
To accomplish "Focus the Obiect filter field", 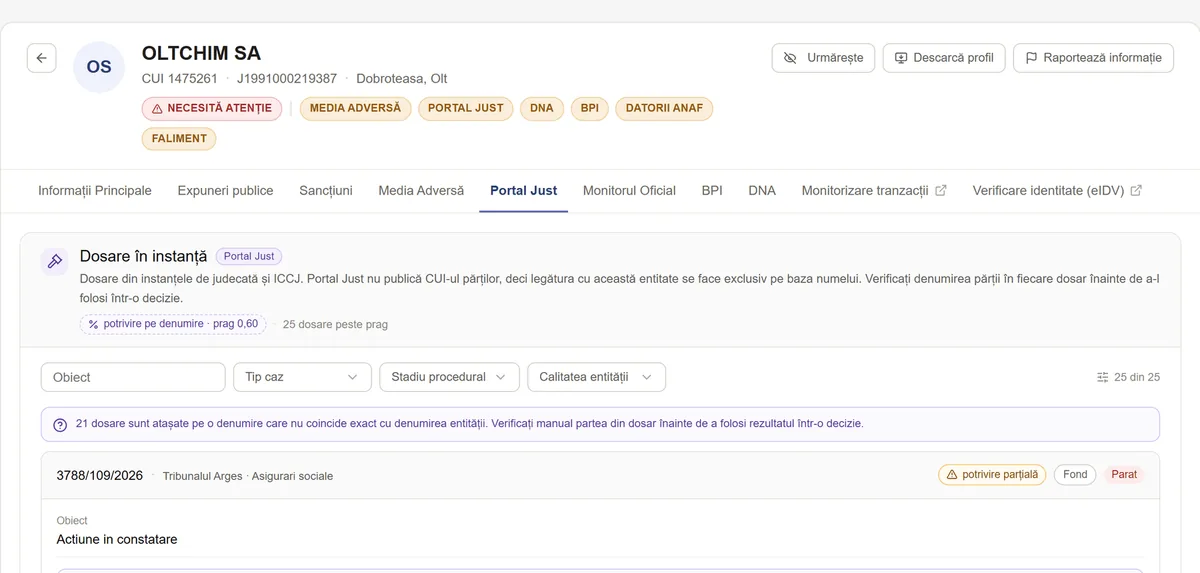I will click(133, 377).
